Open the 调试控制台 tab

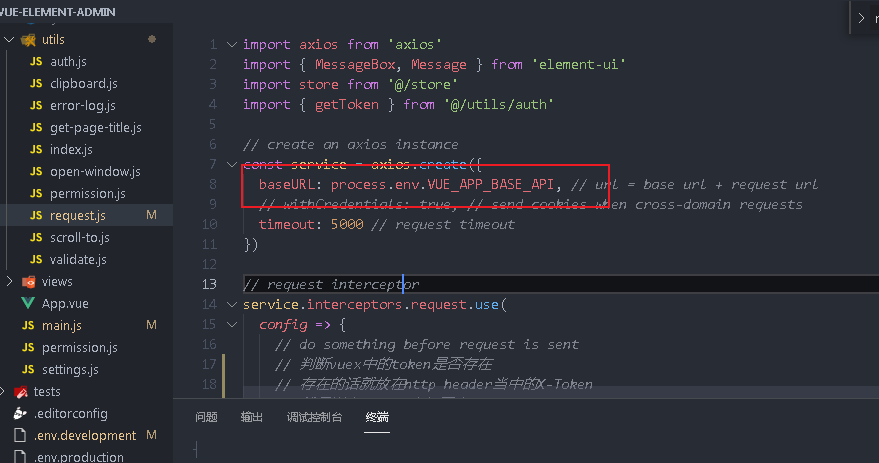pos(314,417)
